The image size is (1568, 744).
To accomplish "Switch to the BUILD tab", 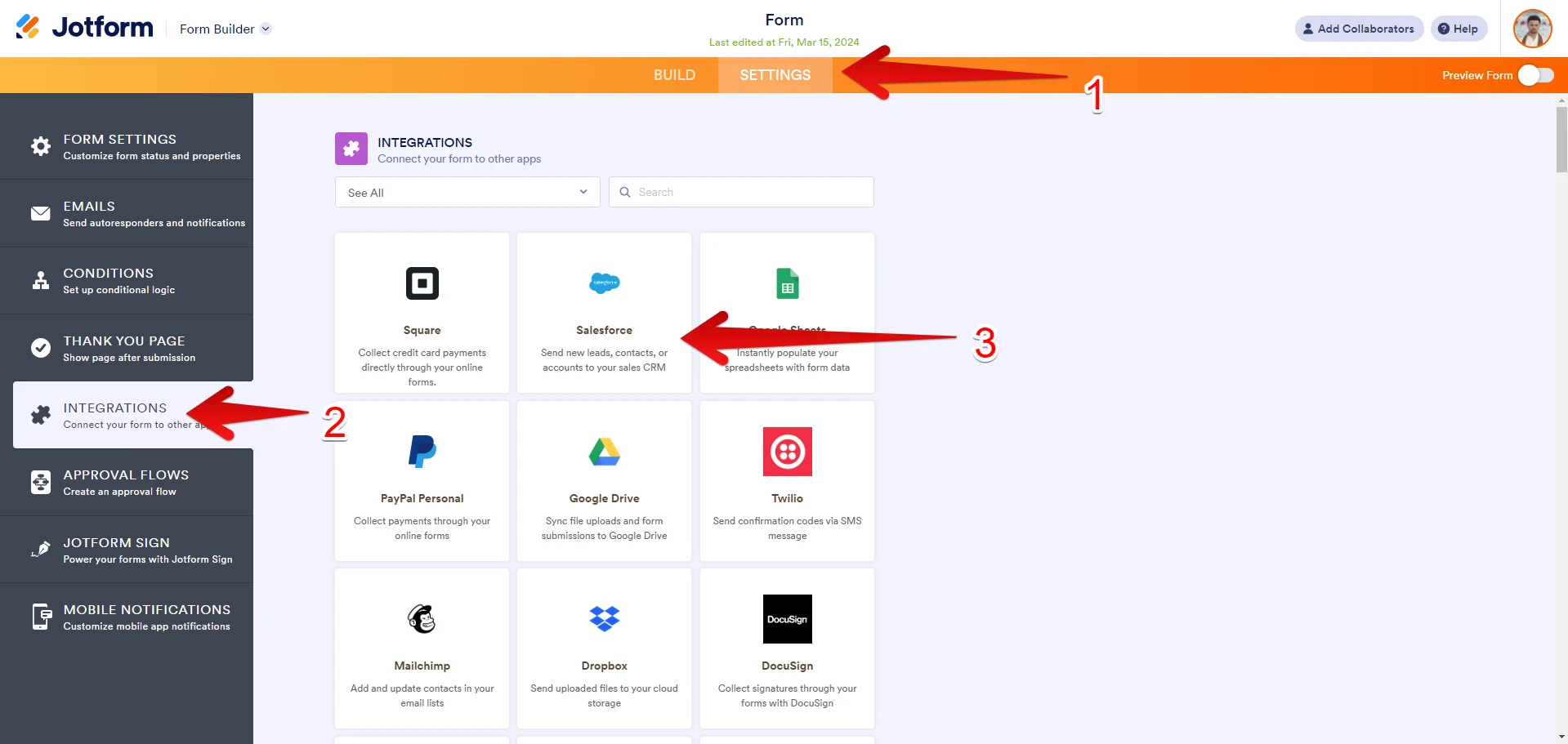I will tap(674, 74).
